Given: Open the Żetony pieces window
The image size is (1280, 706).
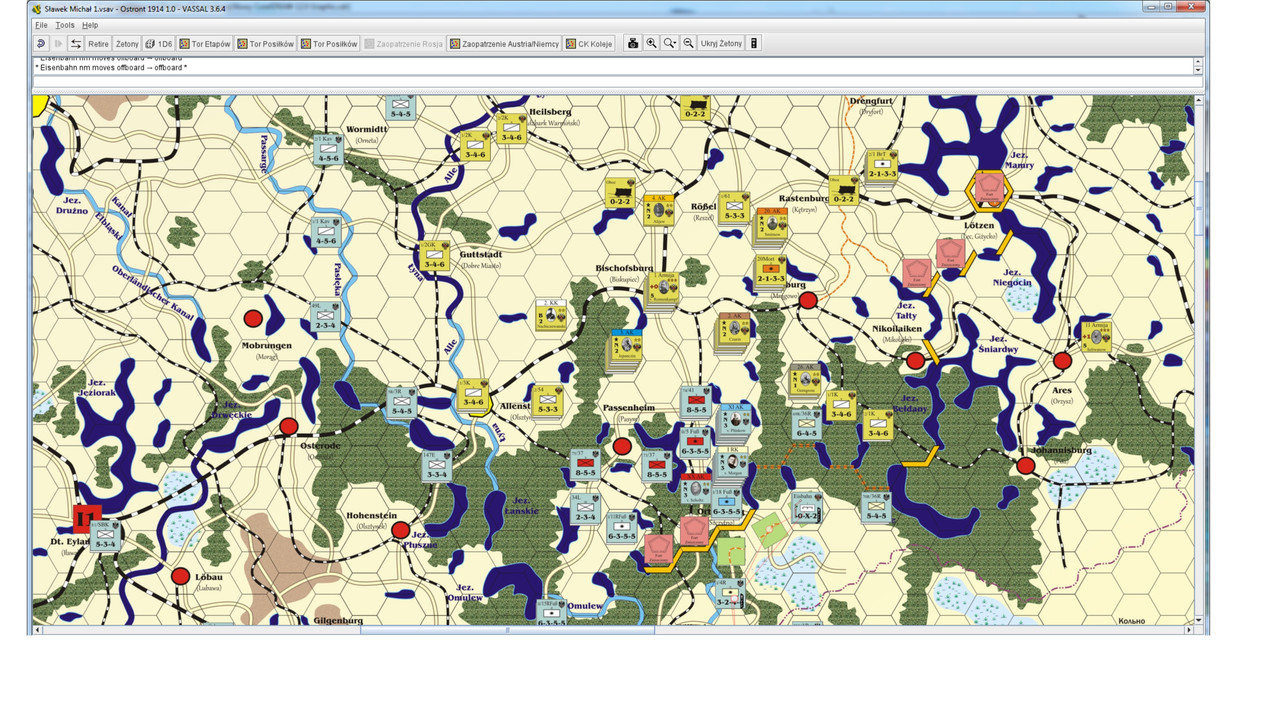Looking at the screenshot, I should 127,44.
